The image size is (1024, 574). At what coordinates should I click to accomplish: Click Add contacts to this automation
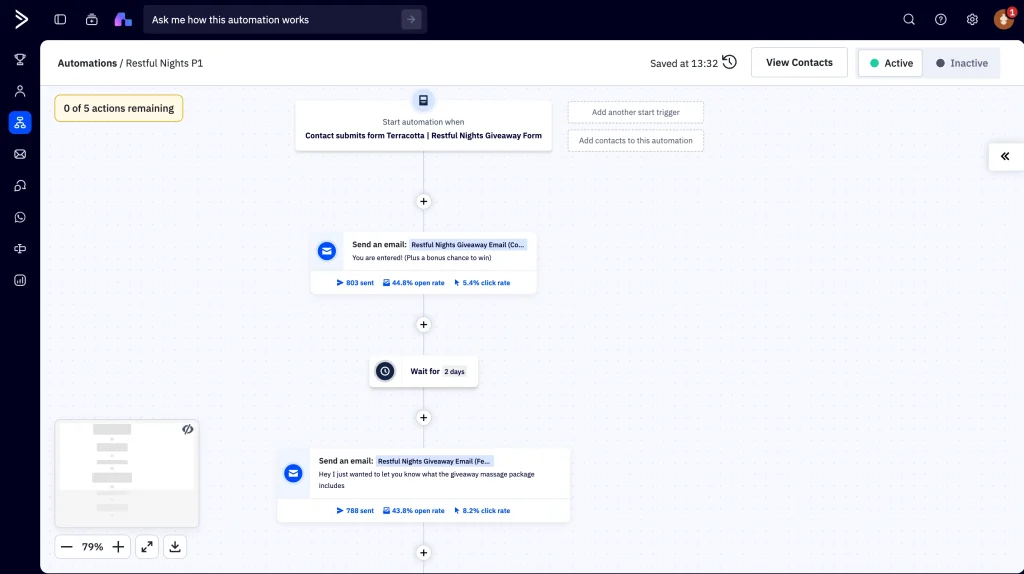[x=635, y=140]
